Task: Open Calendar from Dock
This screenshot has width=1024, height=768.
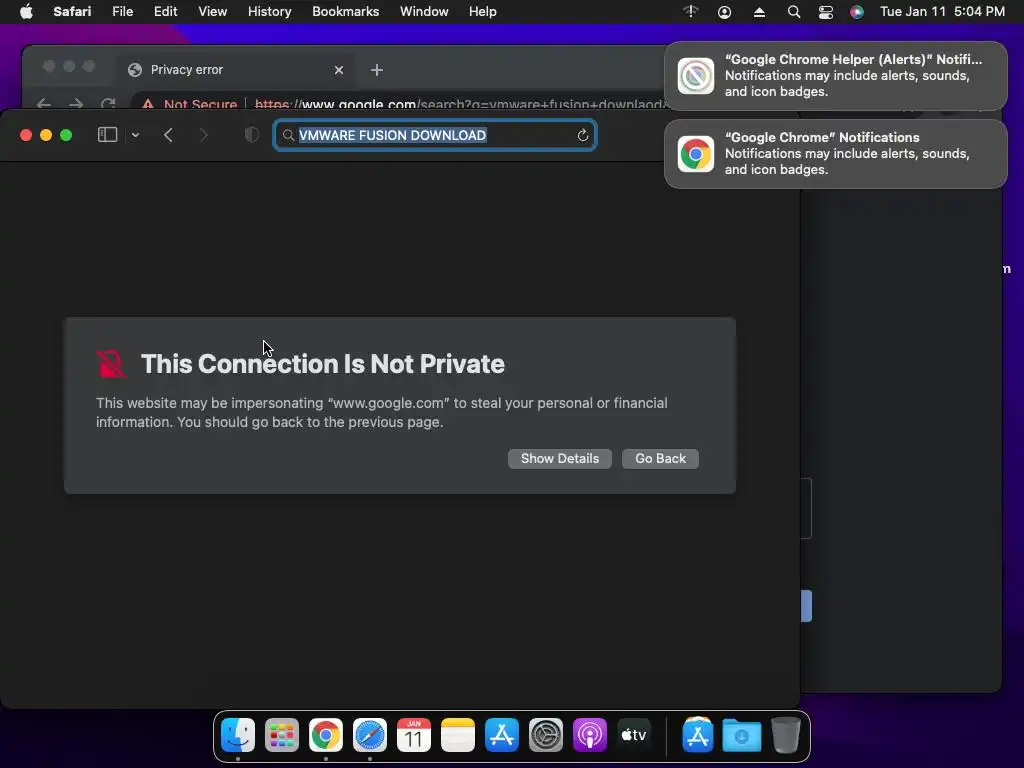Action: coord(413,735)
